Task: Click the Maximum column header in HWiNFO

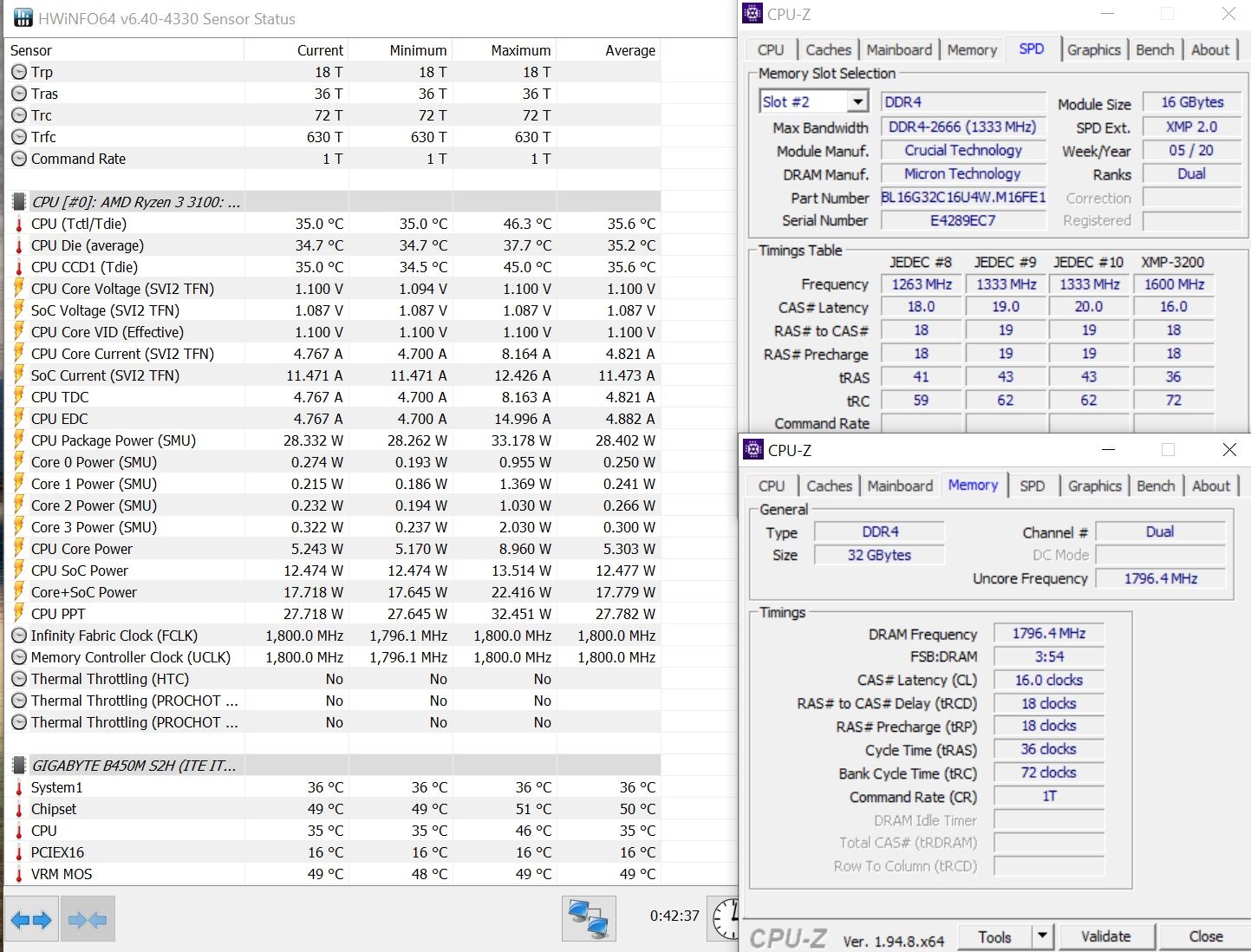Action: point(505,50)
